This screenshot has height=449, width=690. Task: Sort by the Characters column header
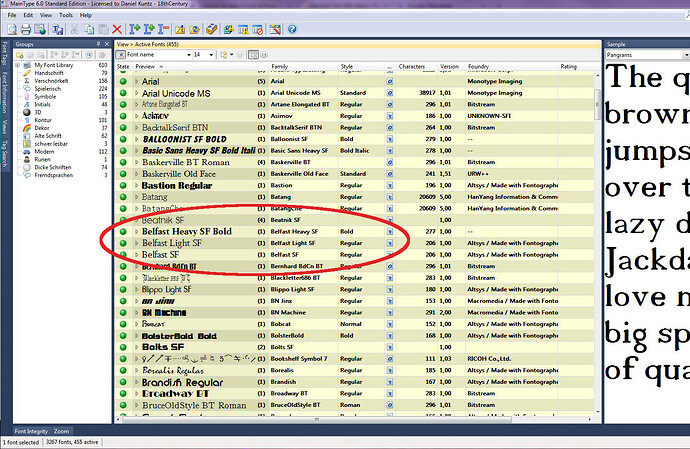coord(412,66)
